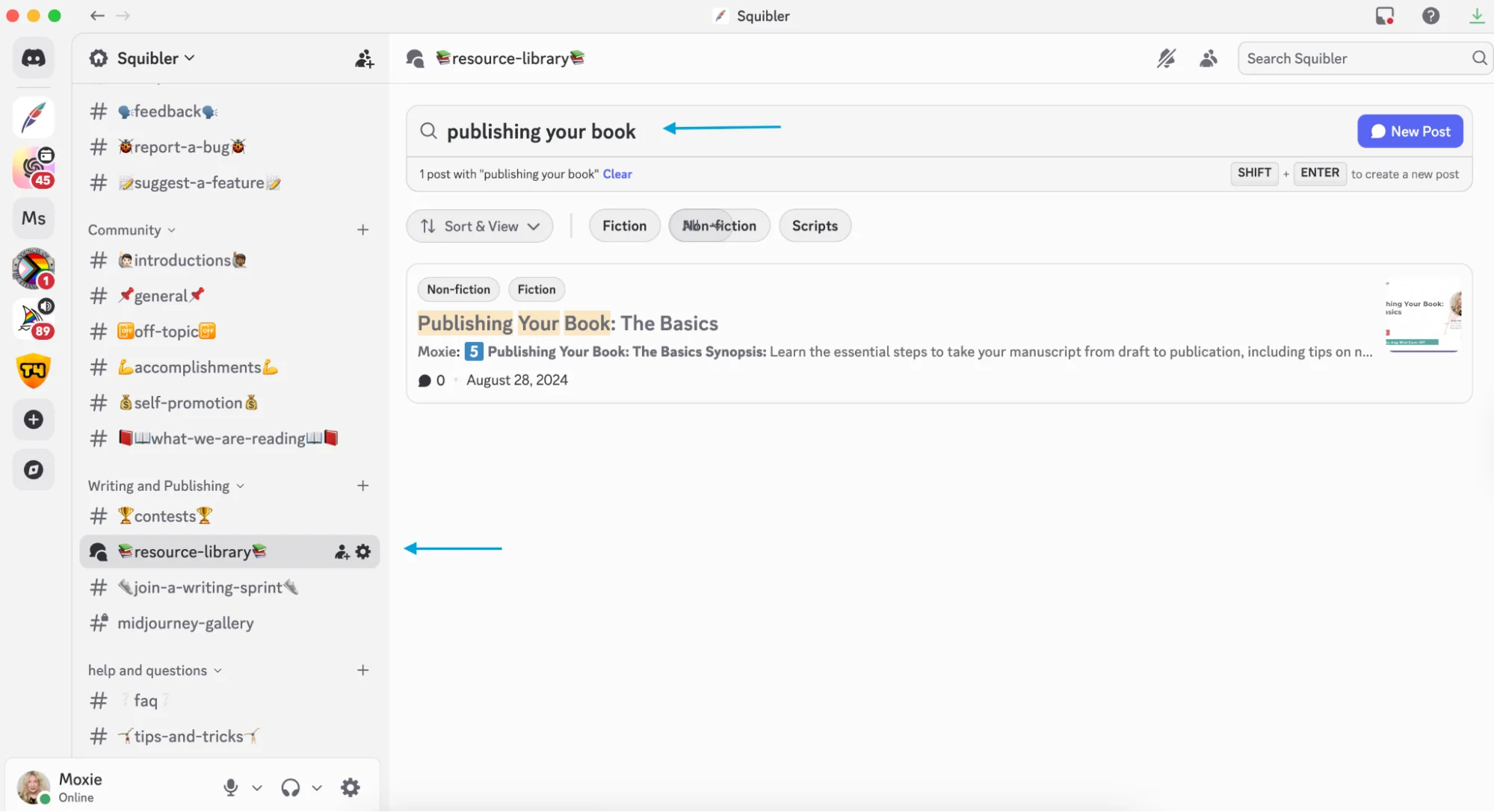The width and height of the screenshot is (1494, 812).
Task: Open the notification settings bell icon
Action: [1166, 58]
